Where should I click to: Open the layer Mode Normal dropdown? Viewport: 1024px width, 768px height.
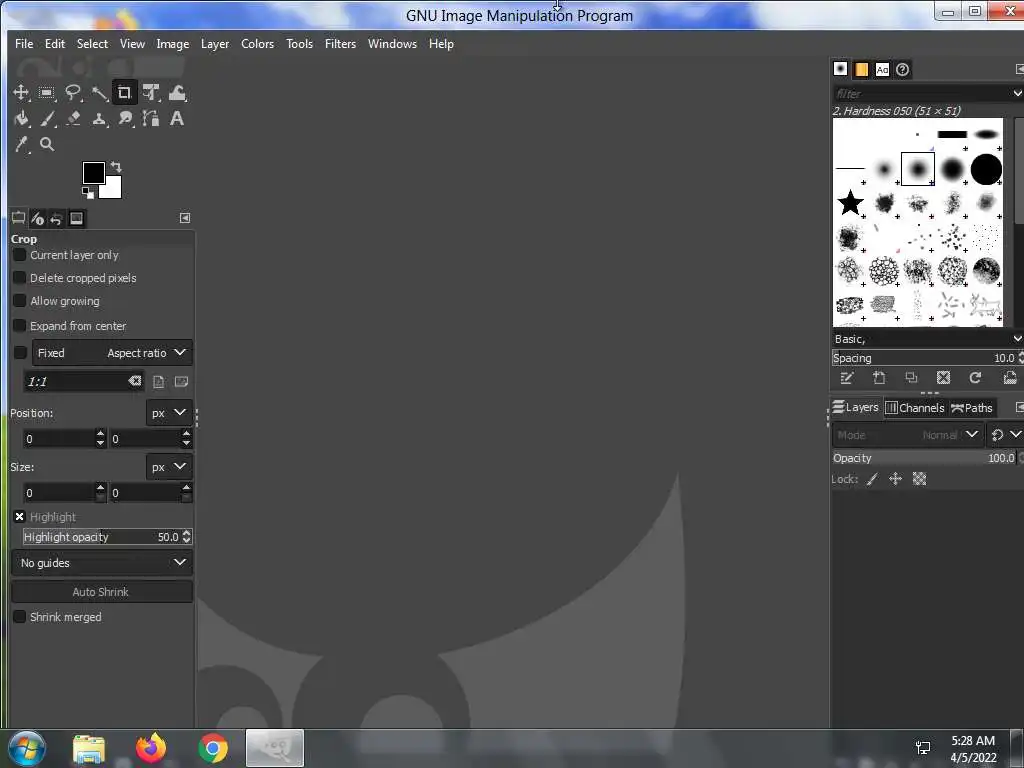(907, 435)
